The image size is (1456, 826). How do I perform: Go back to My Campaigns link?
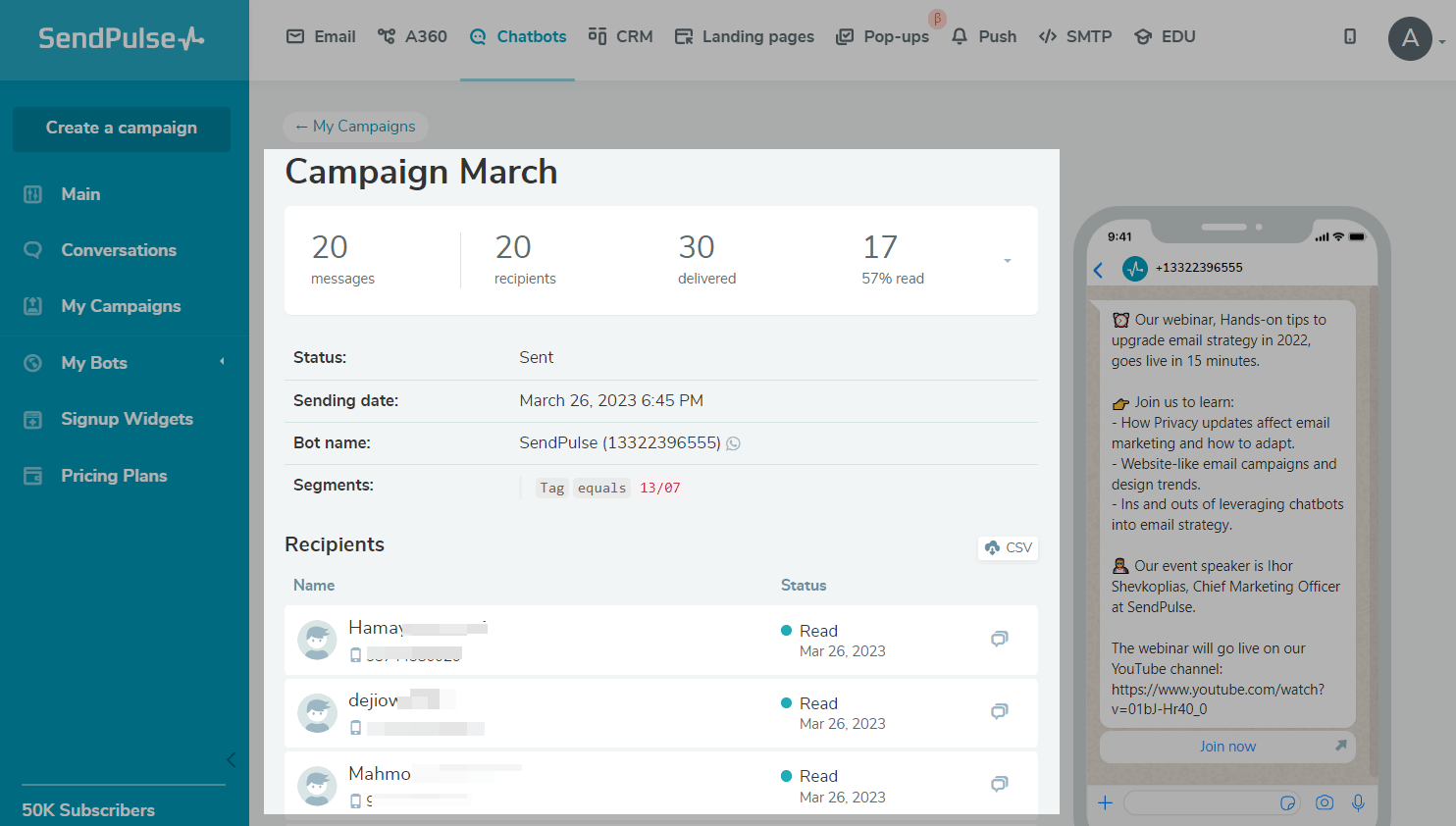click(x=355, y=127)
